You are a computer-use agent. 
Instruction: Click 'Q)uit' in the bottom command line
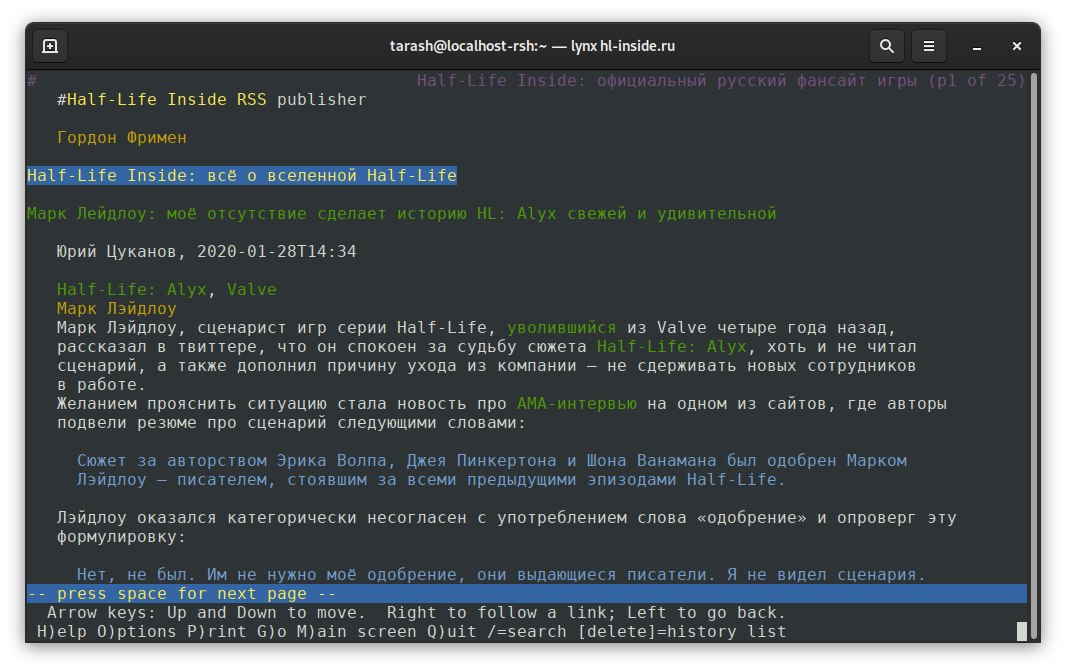pyautogui.click(x=451, y=632)
